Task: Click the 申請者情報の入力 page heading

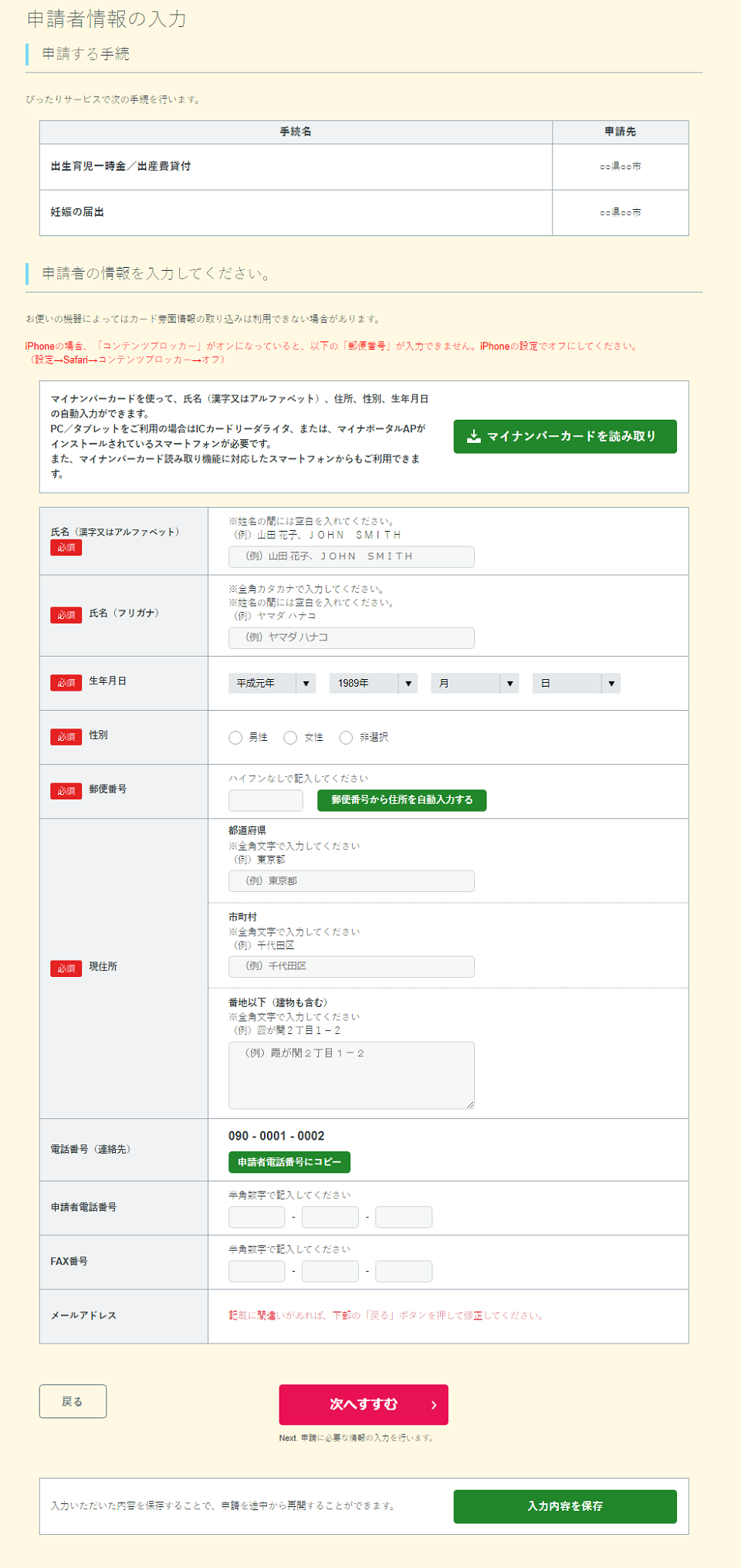Action: tap(107, 19)
